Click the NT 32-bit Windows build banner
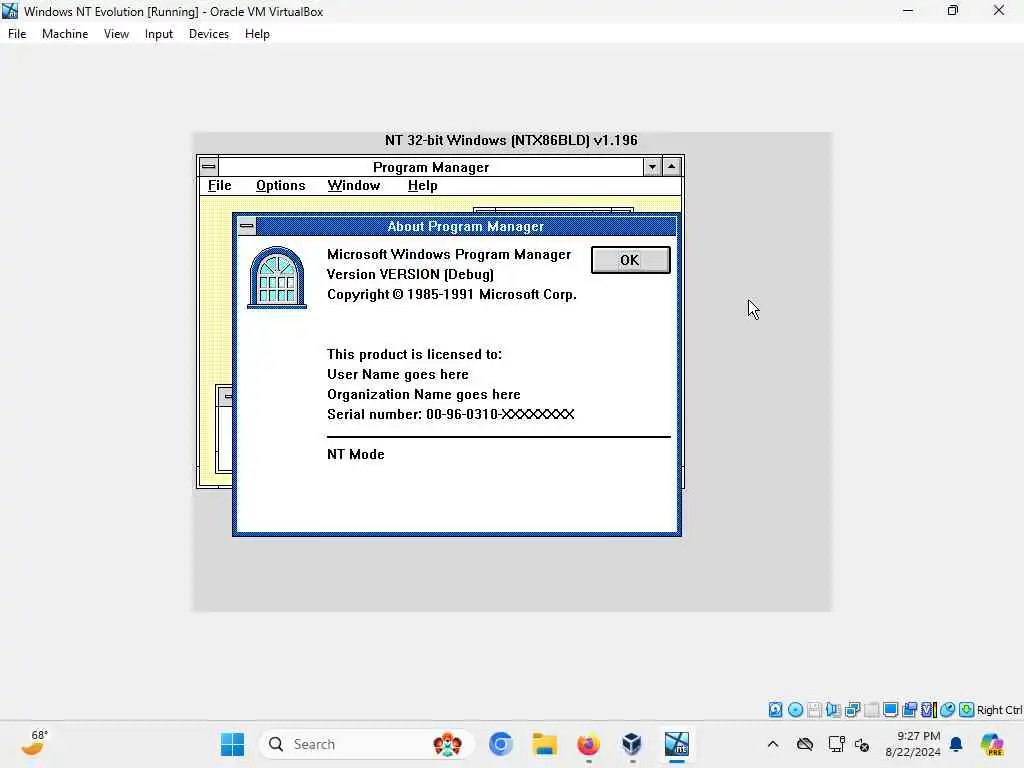Viewport: 1024px width, 768px height. tap(511, 140)
